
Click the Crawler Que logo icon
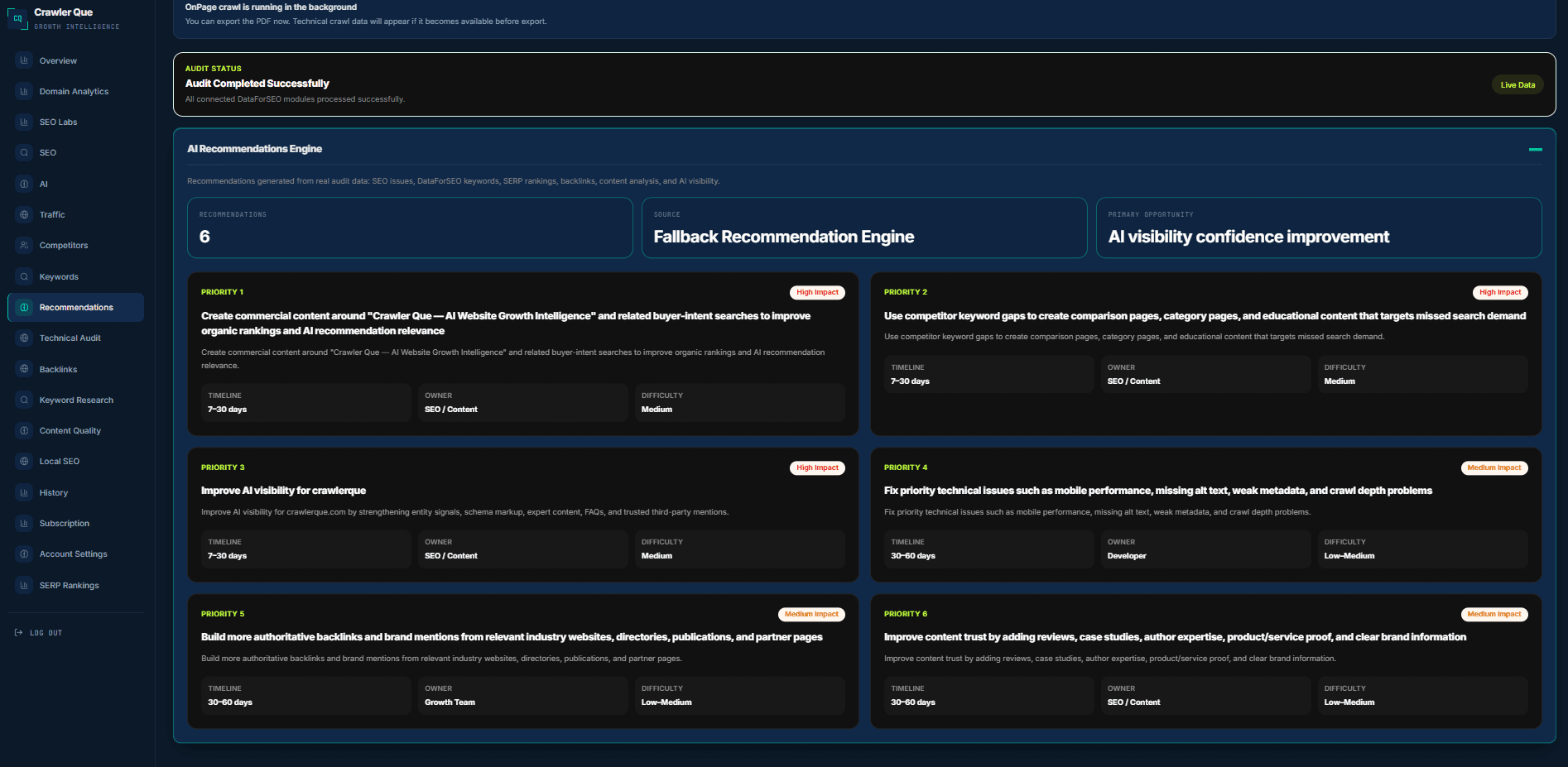17,18
